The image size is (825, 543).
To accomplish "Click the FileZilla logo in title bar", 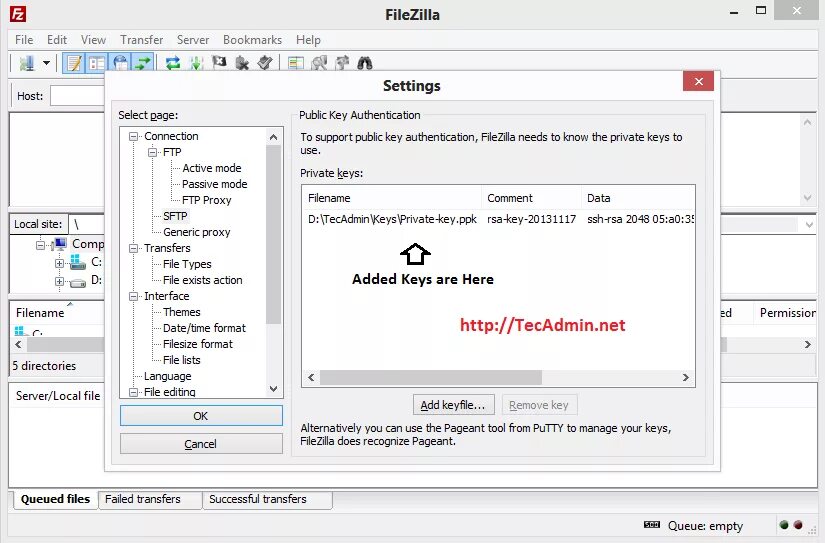I will 18,14.
